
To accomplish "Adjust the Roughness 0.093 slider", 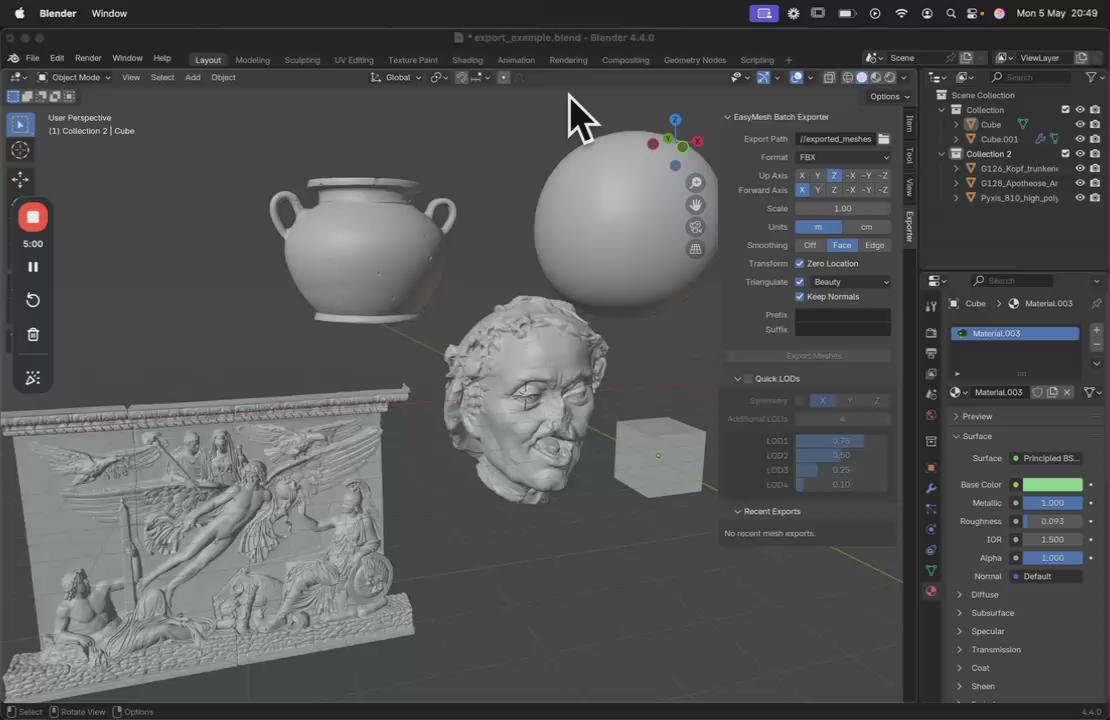I will (x=1053, y=521).
